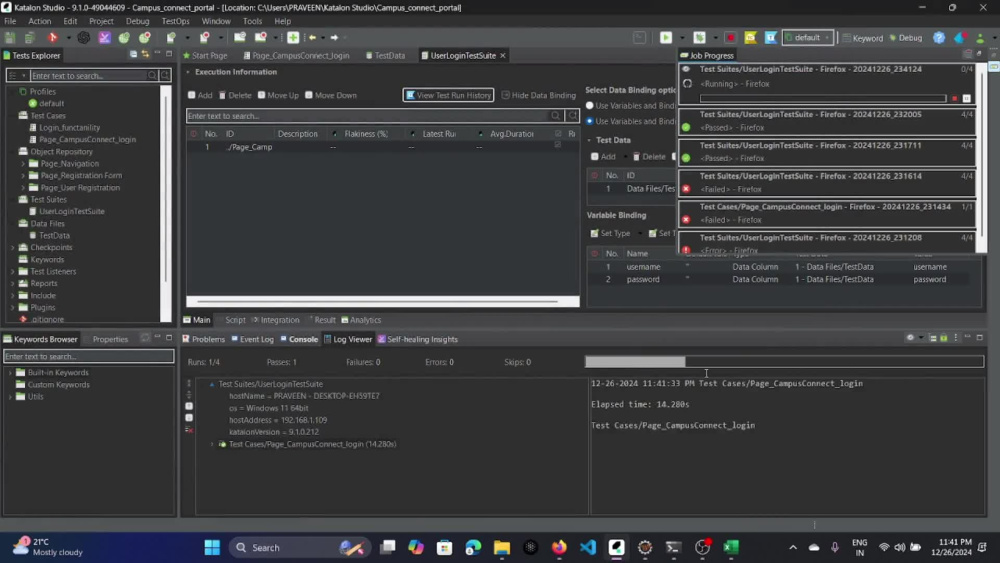Expand Test Cases/Page_CampusConnect_login log node
This screenshot has width=1000, height=563.
point(212,444)
